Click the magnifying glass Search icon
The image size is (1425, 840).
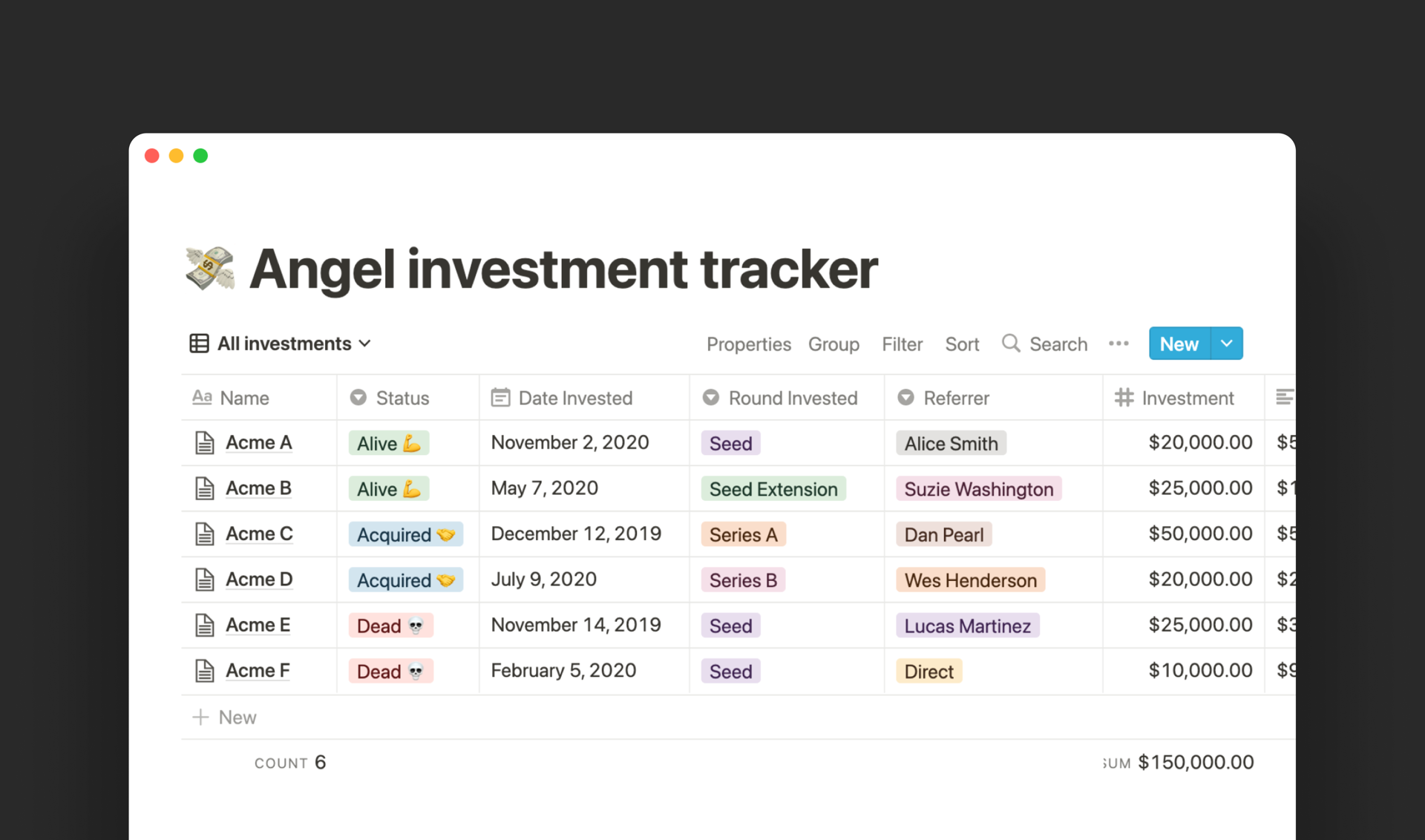point(1011,343)
